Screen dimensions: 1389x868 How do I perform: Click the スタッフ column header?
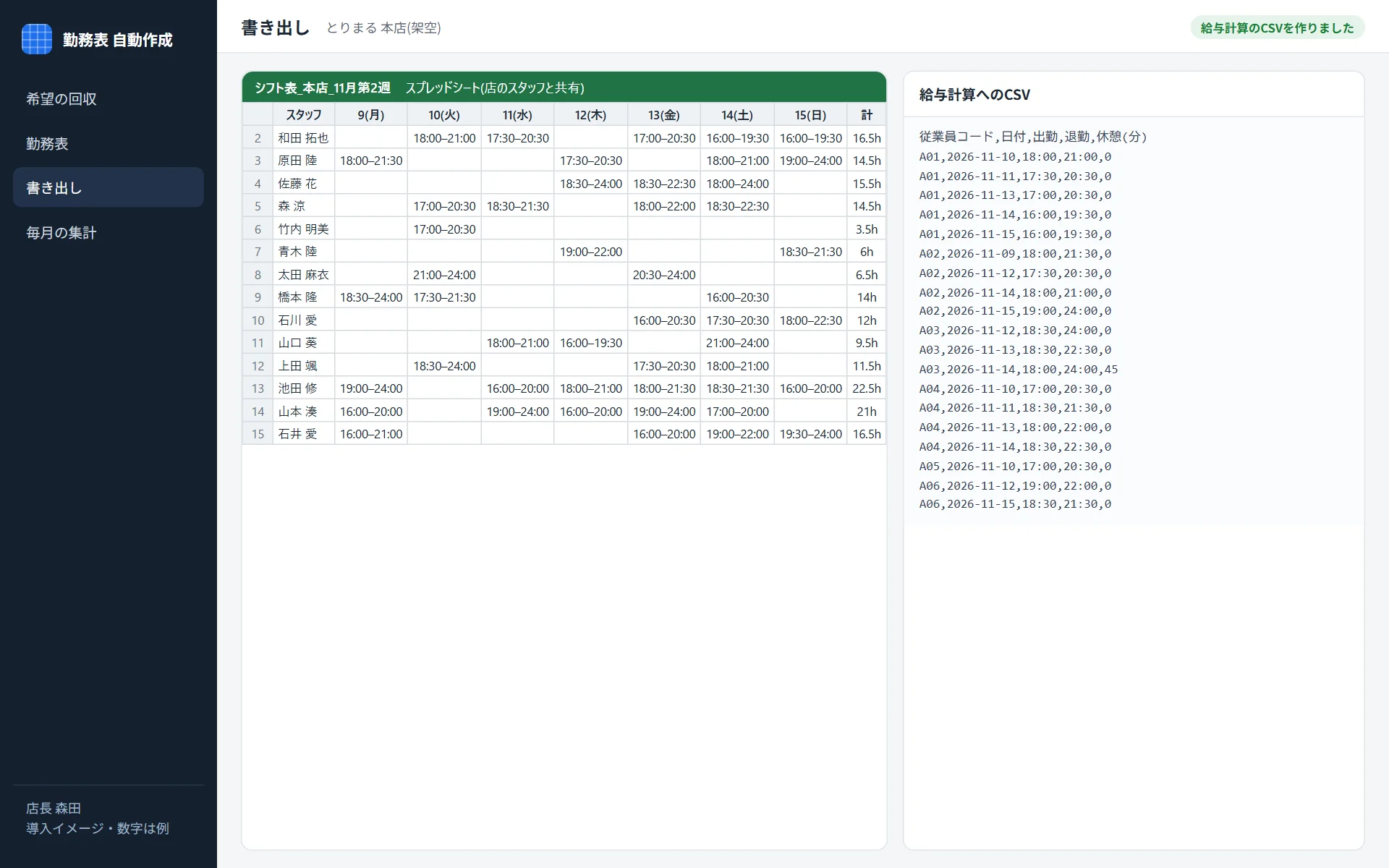point(304,114)
